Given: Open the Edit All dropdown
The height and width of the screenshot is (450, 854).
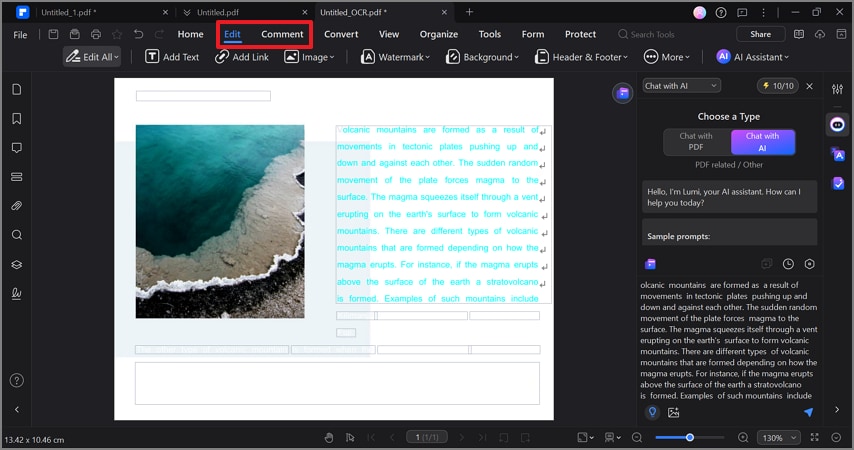Looking at the screenshot, I should (x=92, y=57).
